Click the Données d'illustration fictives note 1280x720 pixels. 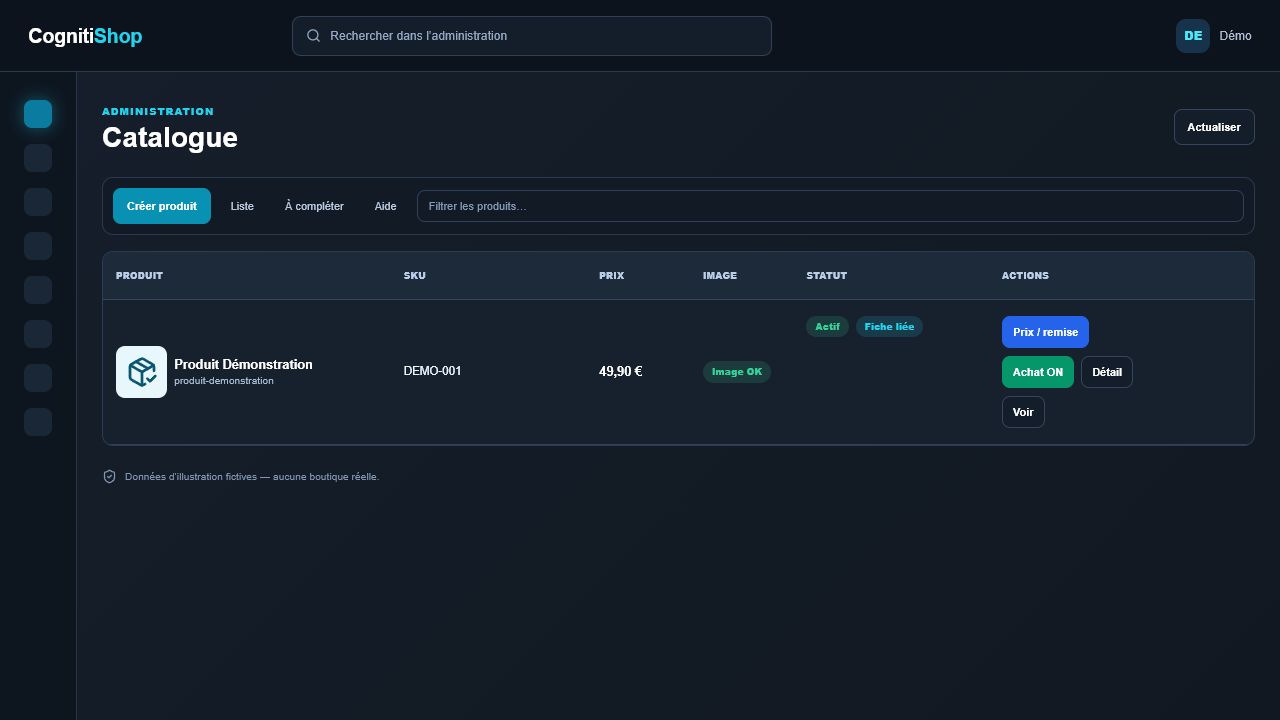coord(252,477)
